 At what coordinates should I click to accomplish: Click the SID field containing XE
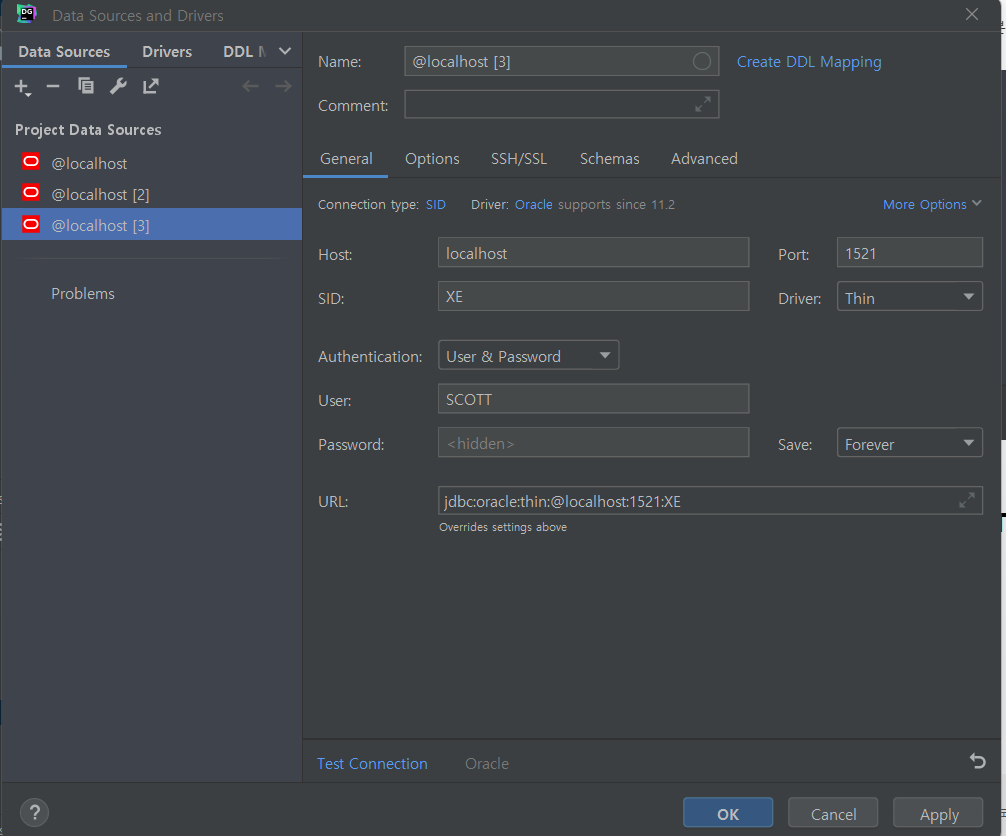pos(593,296)
